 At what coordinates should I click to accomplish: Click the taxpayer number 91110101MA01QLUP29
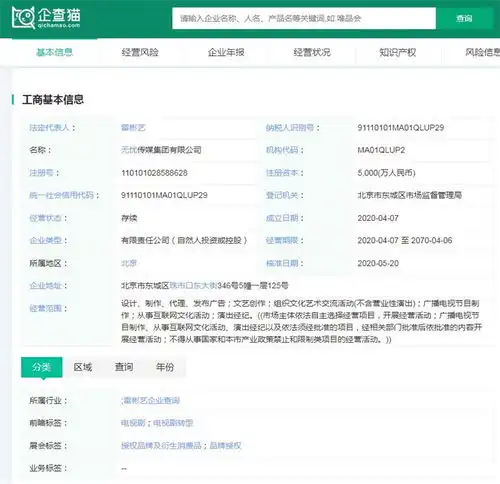[x=401, y=128]
